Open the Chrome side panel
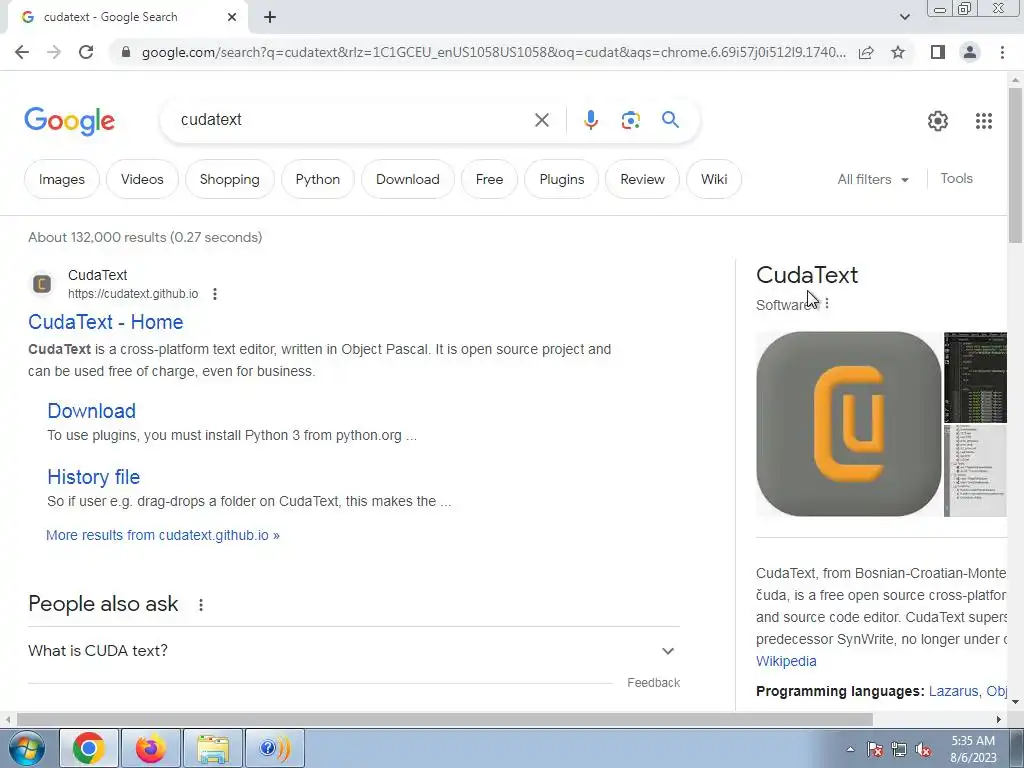The width and height of the screenshot is (1024, 768). 938,52
